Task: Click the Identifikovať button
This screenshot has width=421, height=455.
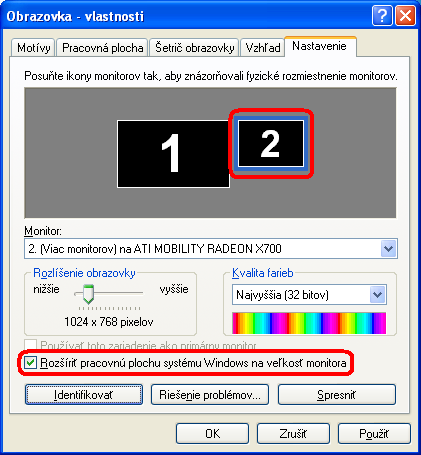Action: [84, 395]
